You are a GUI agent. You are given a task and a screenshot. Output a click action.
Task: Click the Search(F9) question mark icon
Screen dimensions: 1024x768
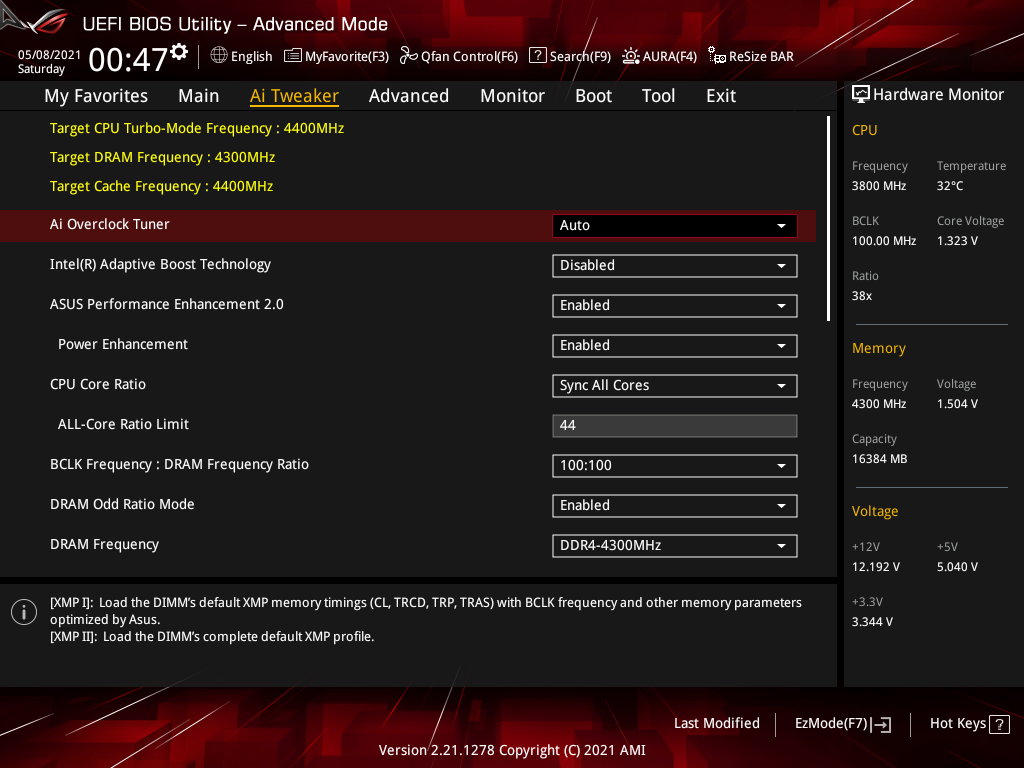click(537, 56)
